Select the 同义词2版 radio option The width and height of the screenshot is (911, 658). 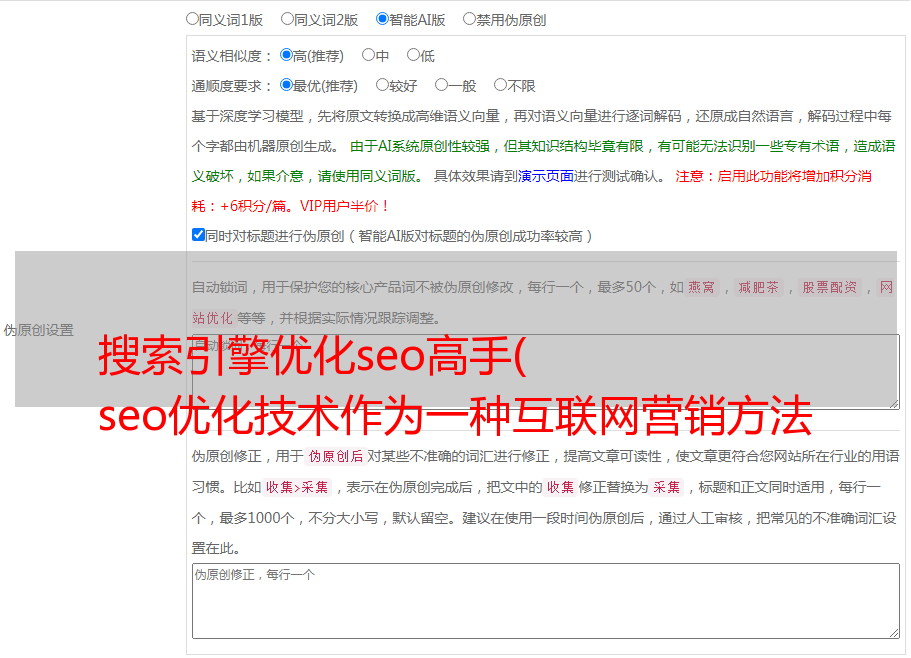287,19
